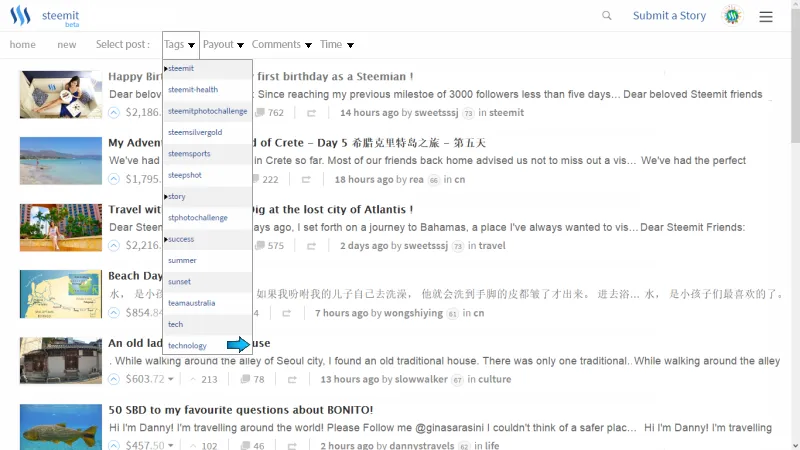Upvote the BONITO questions post
Screen dimensions: 800x450
(114, 445)
